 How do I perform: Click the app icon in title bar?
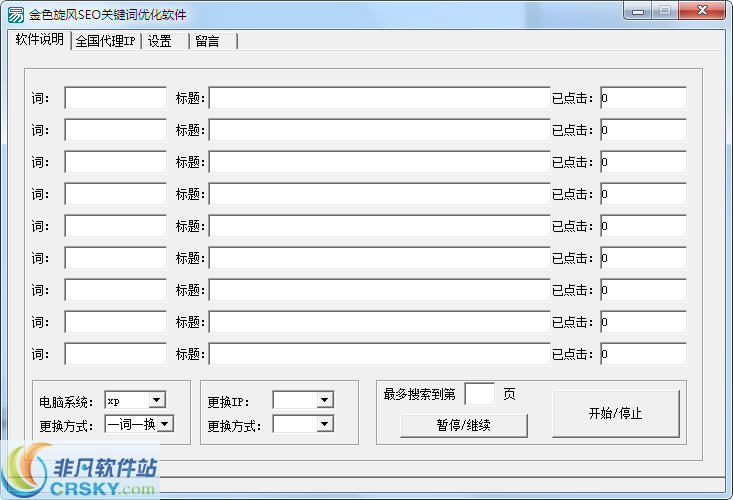(x=15, y=14)
